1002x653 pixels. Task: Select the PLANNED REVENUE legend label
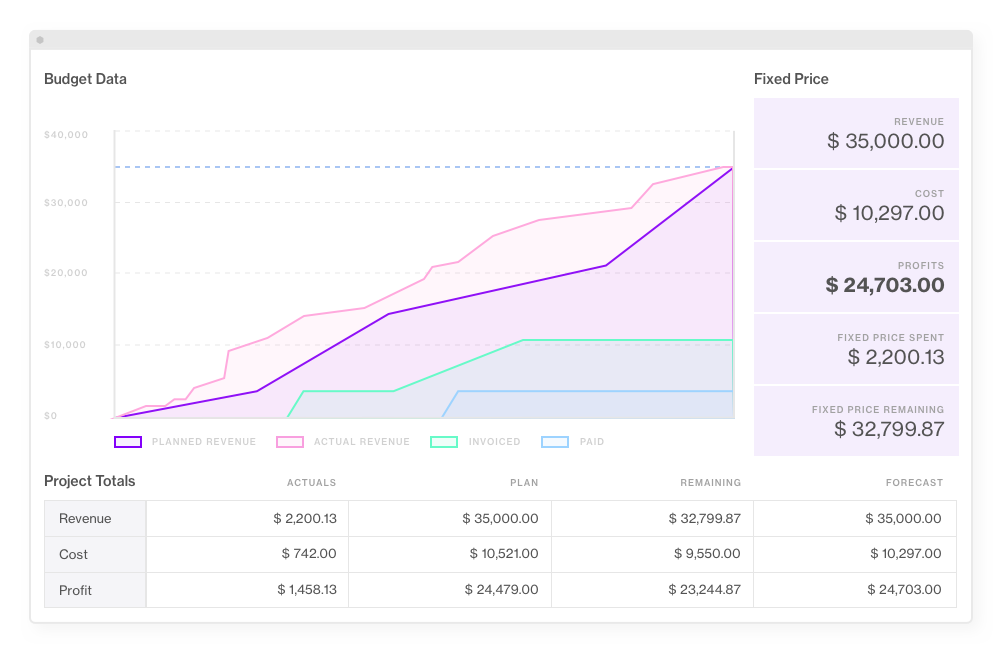point(204,442)
